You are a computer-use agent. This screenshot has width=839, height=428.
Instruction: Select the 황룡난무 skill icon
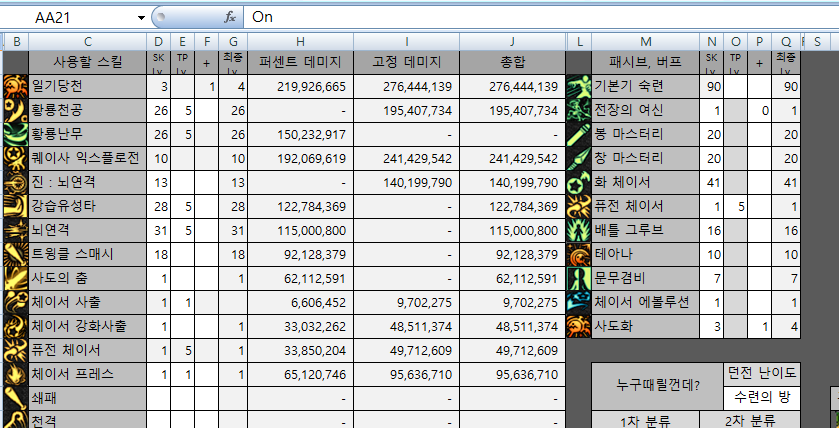tap(15, 135)
